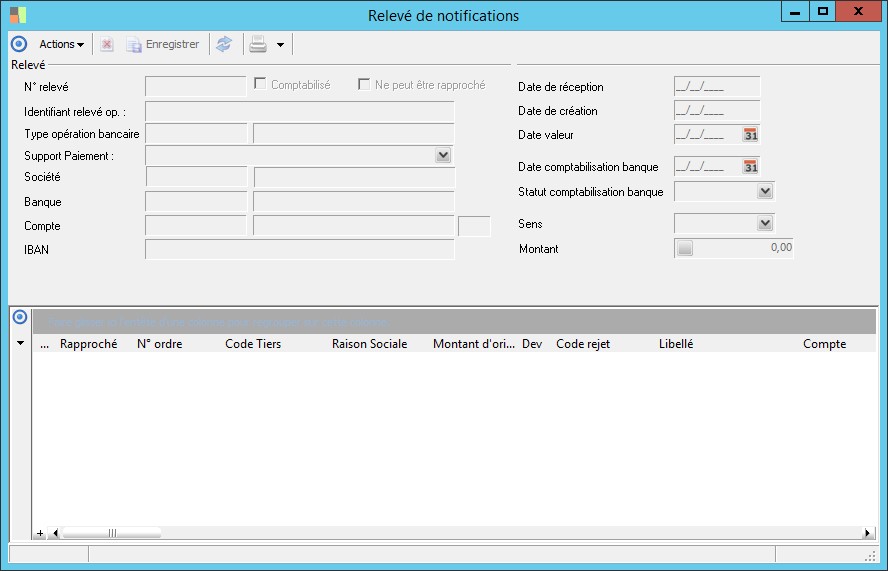This screenshot has height=571, width=888.
Task: Expand the Support Paiement dropdown
Action: pos(443,155)
